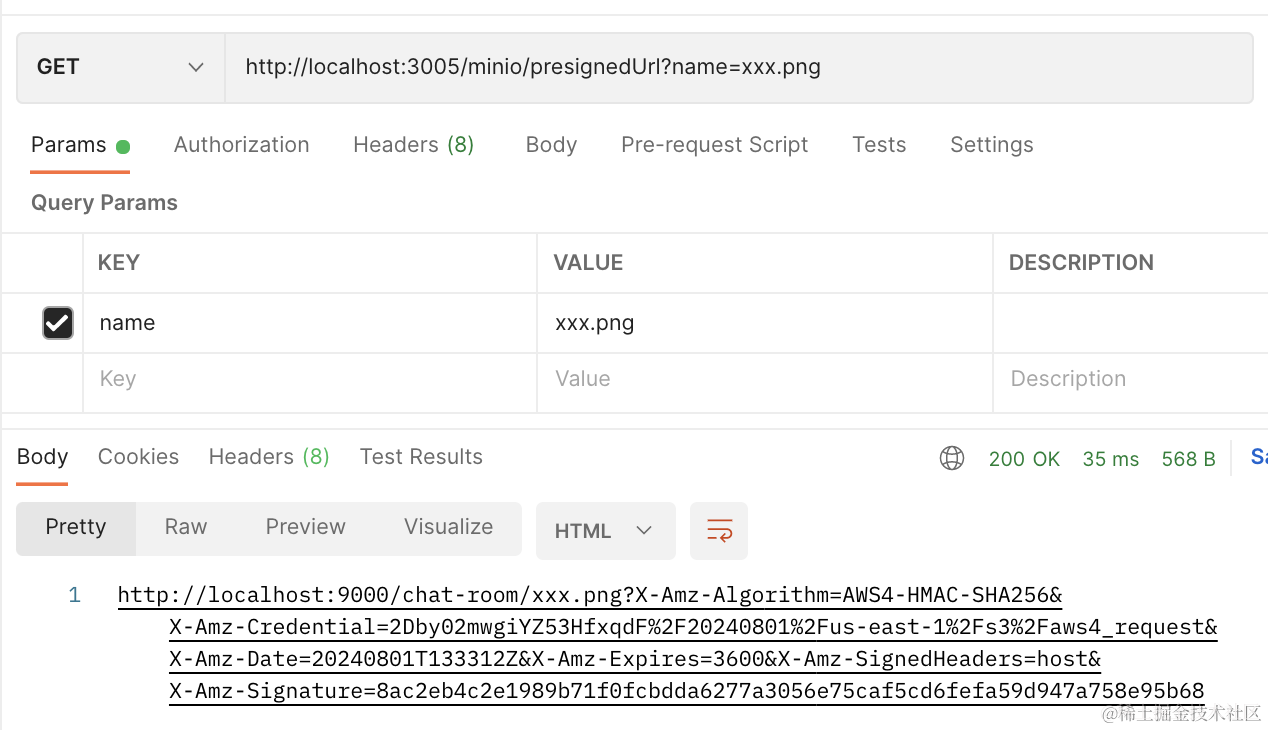Screen dimensions: 1268x730
Task: View the response Headers (8) tab
Action: pos(268,457)
